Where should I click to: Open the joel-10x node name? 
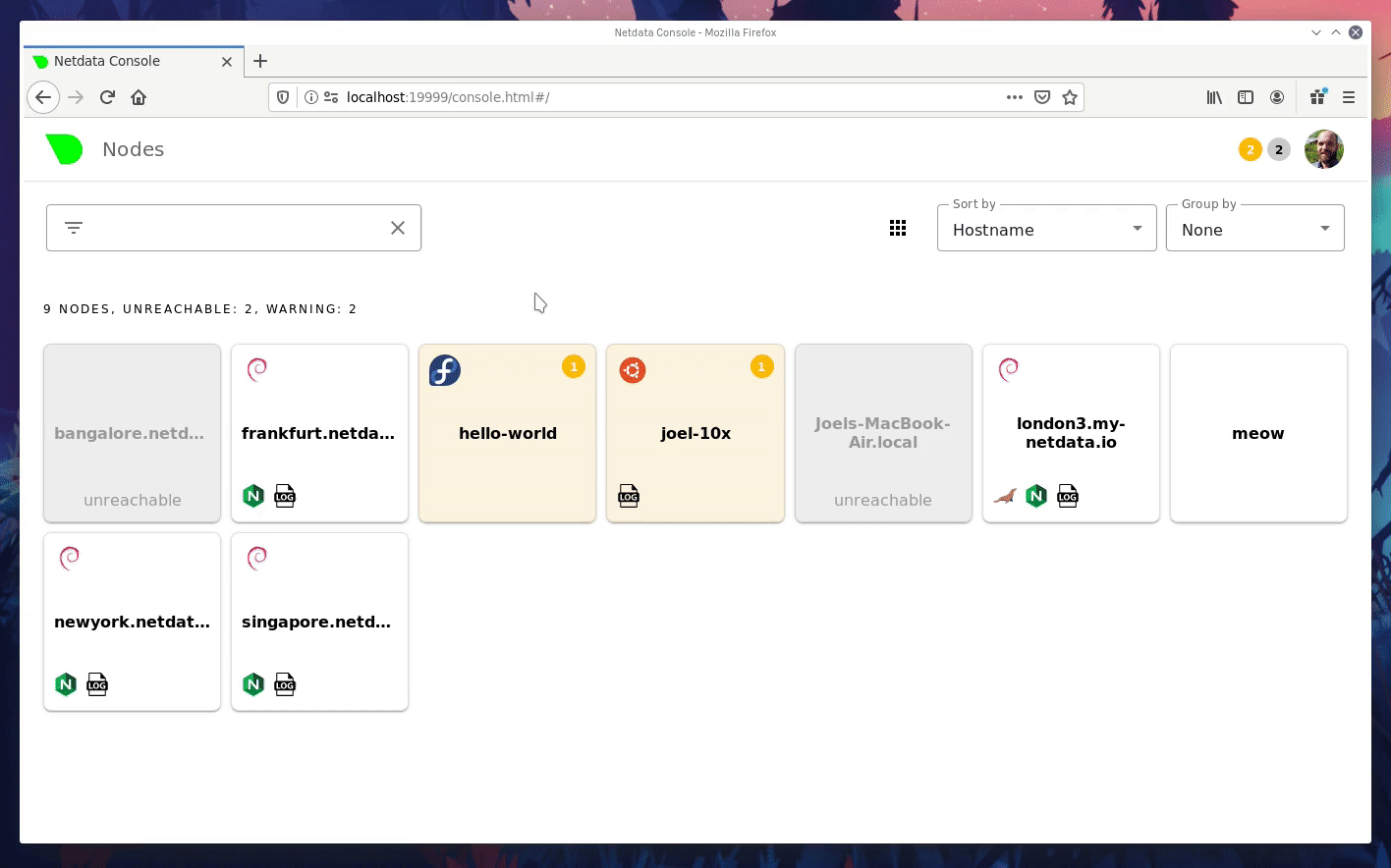click(695, 433)
